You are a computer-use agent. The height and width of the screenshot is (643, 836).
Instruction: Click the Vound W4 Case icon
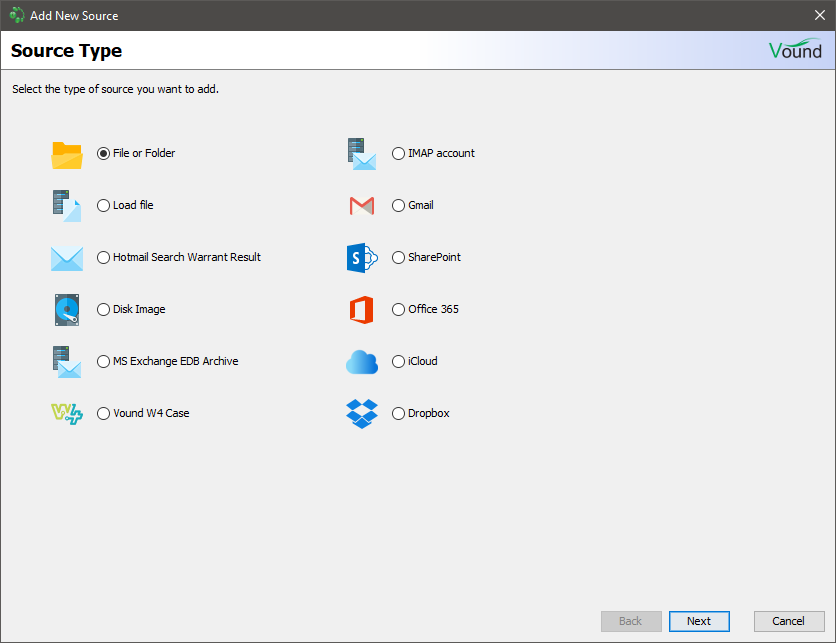coord(66,414)
